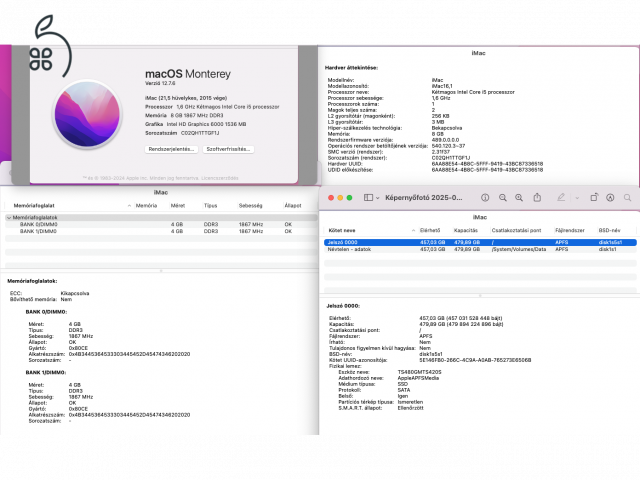Select the serial number C02QH1TTGF1J in hardware overview
This screenshot has width=640, height=480.
(451, 158)
